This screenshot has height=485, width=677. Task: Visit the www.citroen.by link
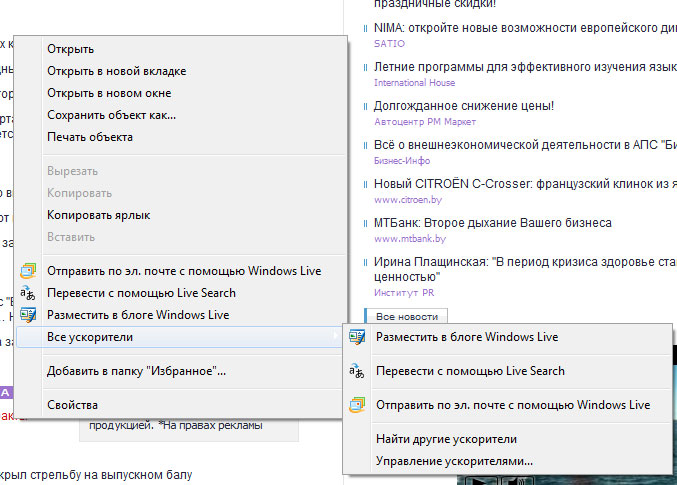408,200
